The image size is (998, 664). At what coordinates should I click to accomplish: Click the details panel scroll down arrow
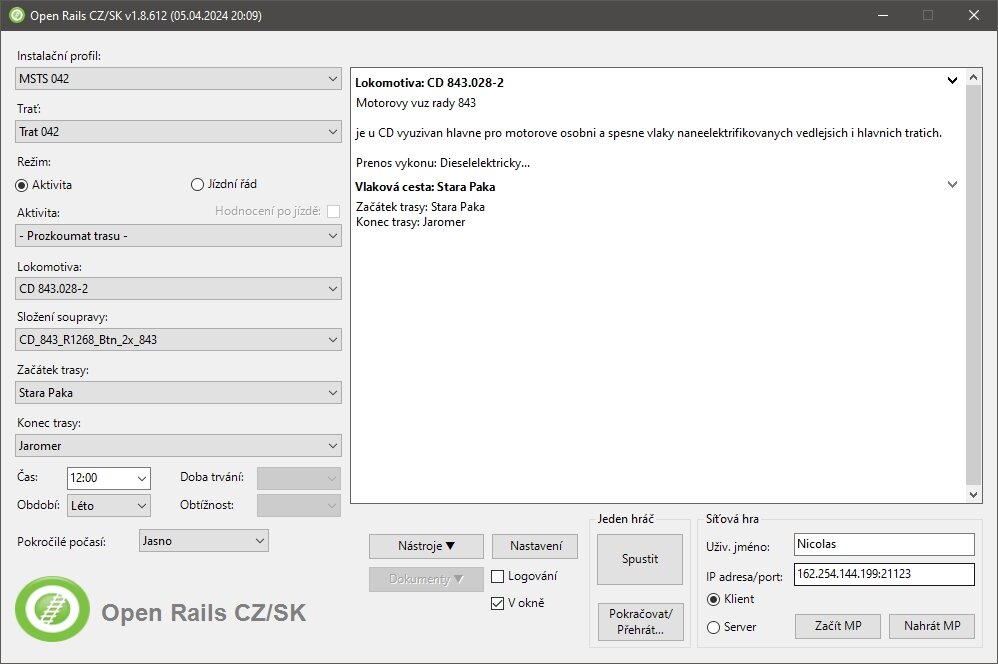click(973, 495)
